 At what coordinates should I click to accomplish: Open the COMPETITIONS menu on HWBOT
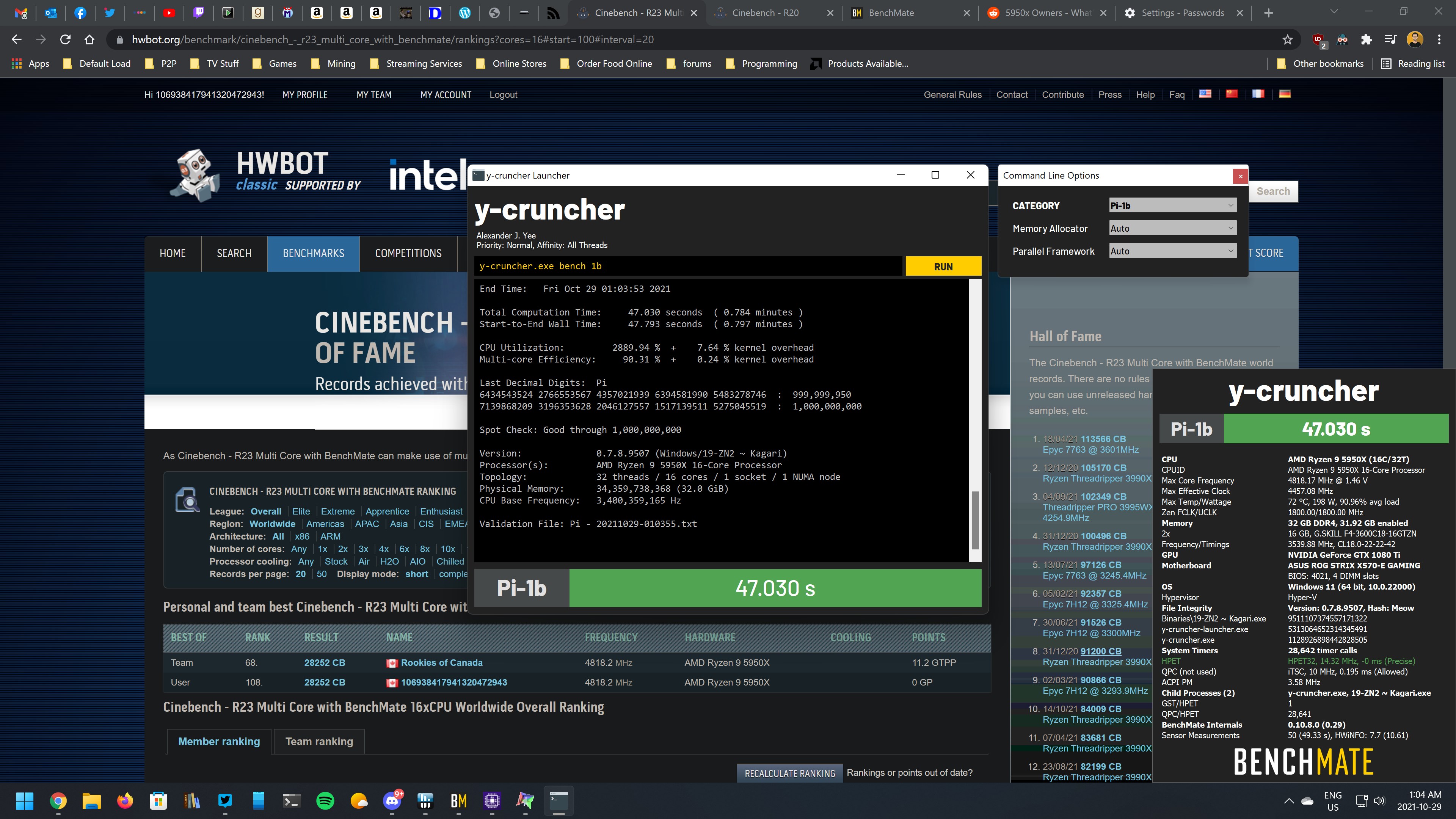[x=408, y=253]
